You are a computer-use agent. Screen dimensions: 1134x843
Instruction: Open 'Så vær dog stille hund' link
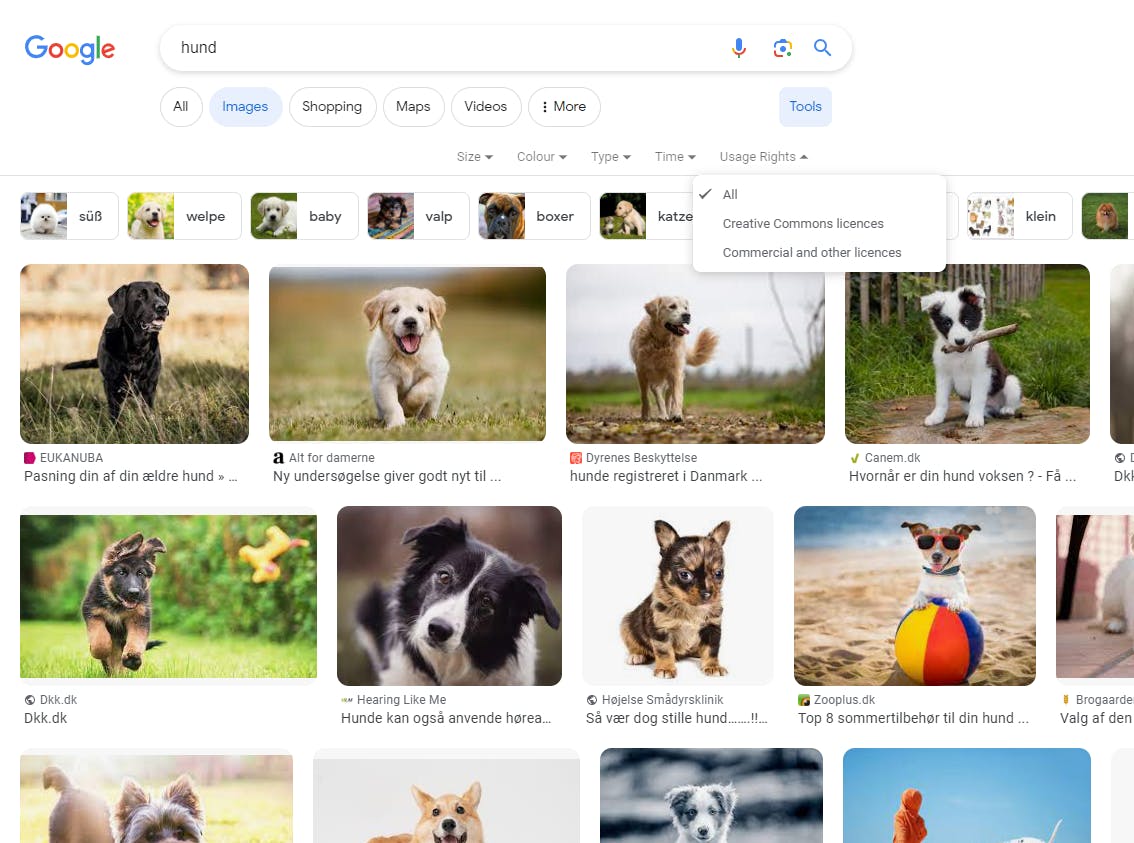676,719
